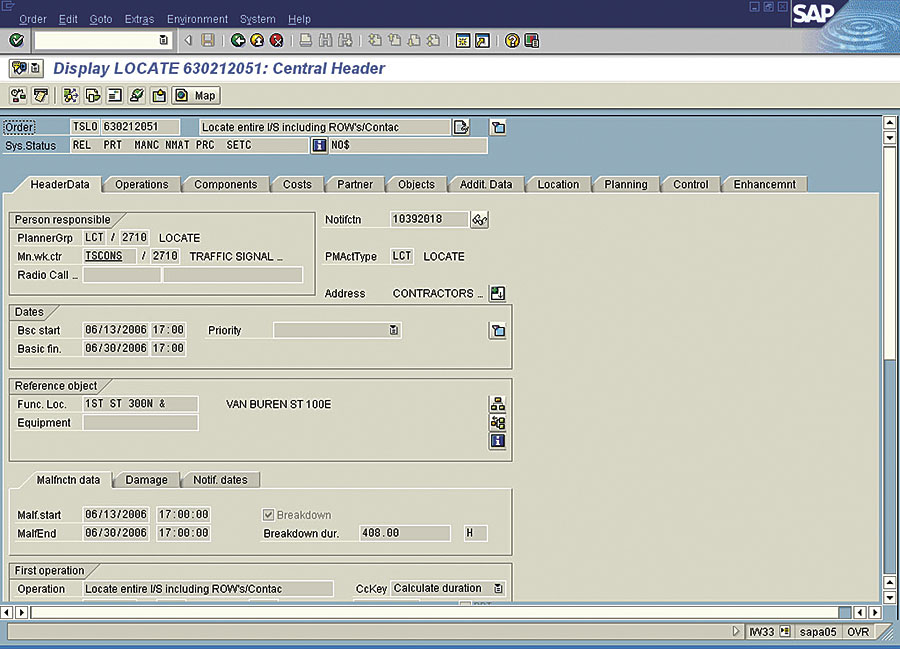The image size is (900, 649).
Task: Click the Equipment input field
Action: click(x=141, y=422)
